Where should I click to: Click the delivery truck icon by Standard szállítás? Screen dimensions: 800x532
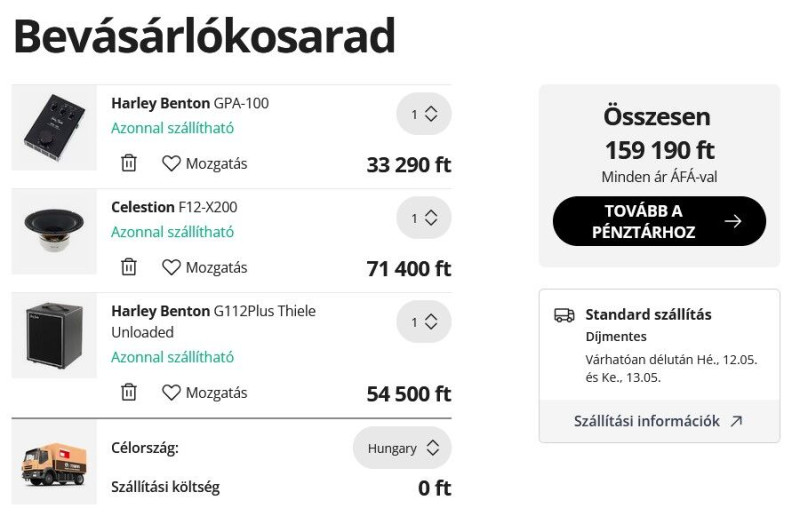[x=564, y=315]
